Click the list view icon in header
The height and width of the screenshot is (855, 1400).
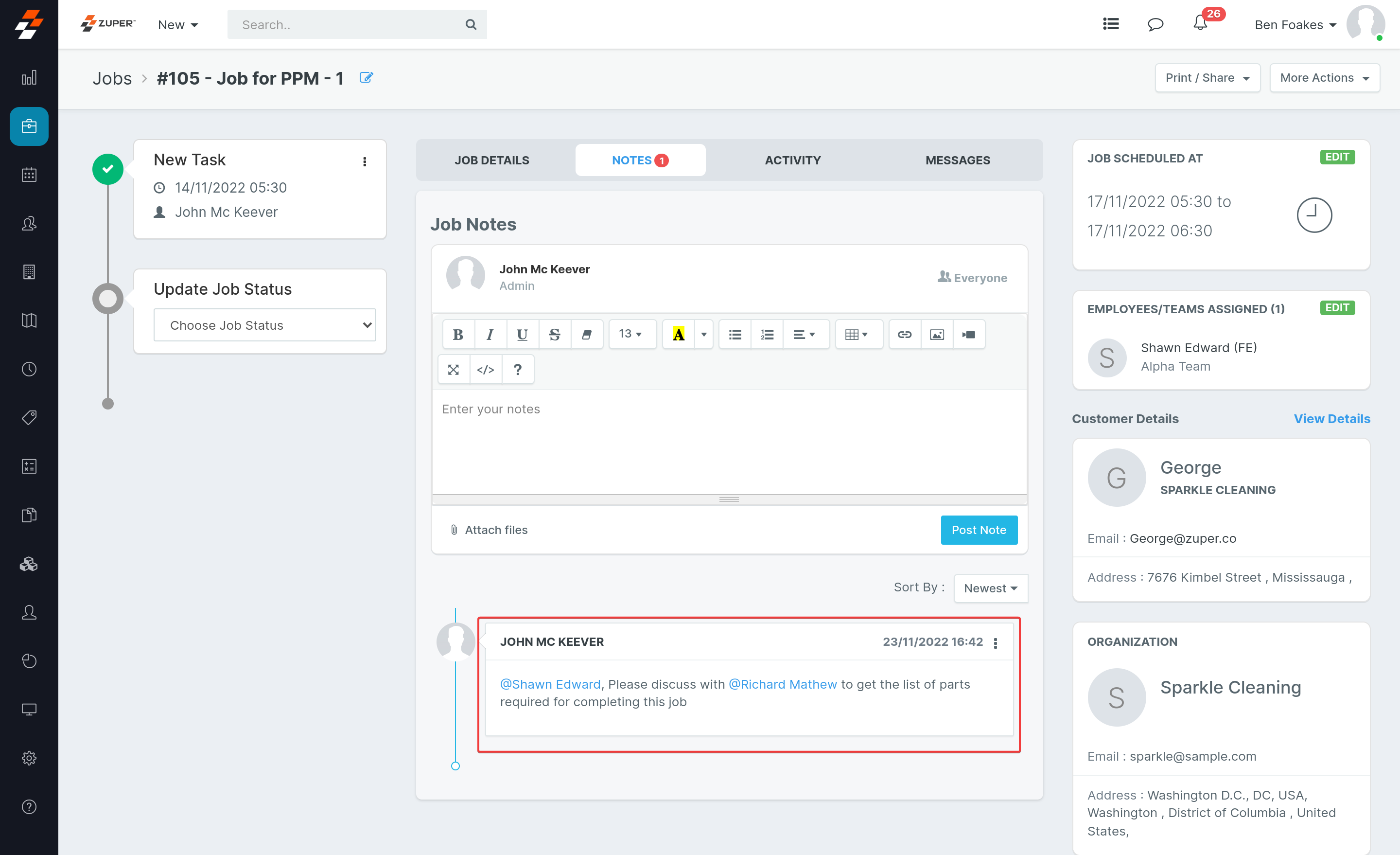pos(1111,24)
